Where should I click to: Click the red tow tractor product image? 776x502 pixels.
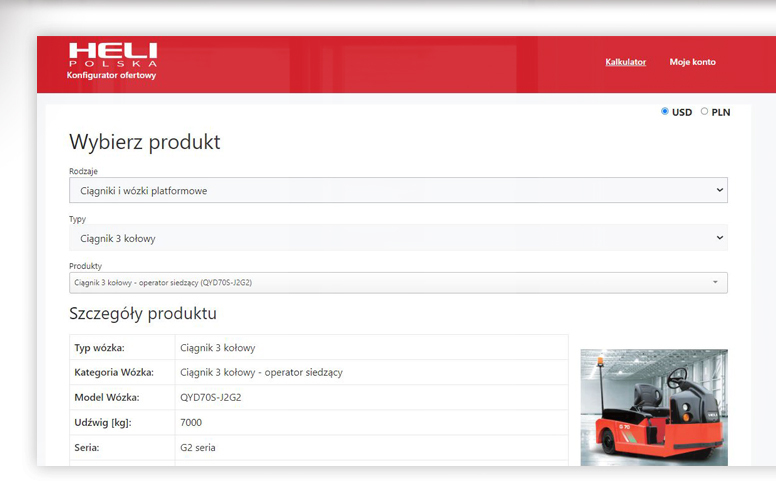(654, 407)
